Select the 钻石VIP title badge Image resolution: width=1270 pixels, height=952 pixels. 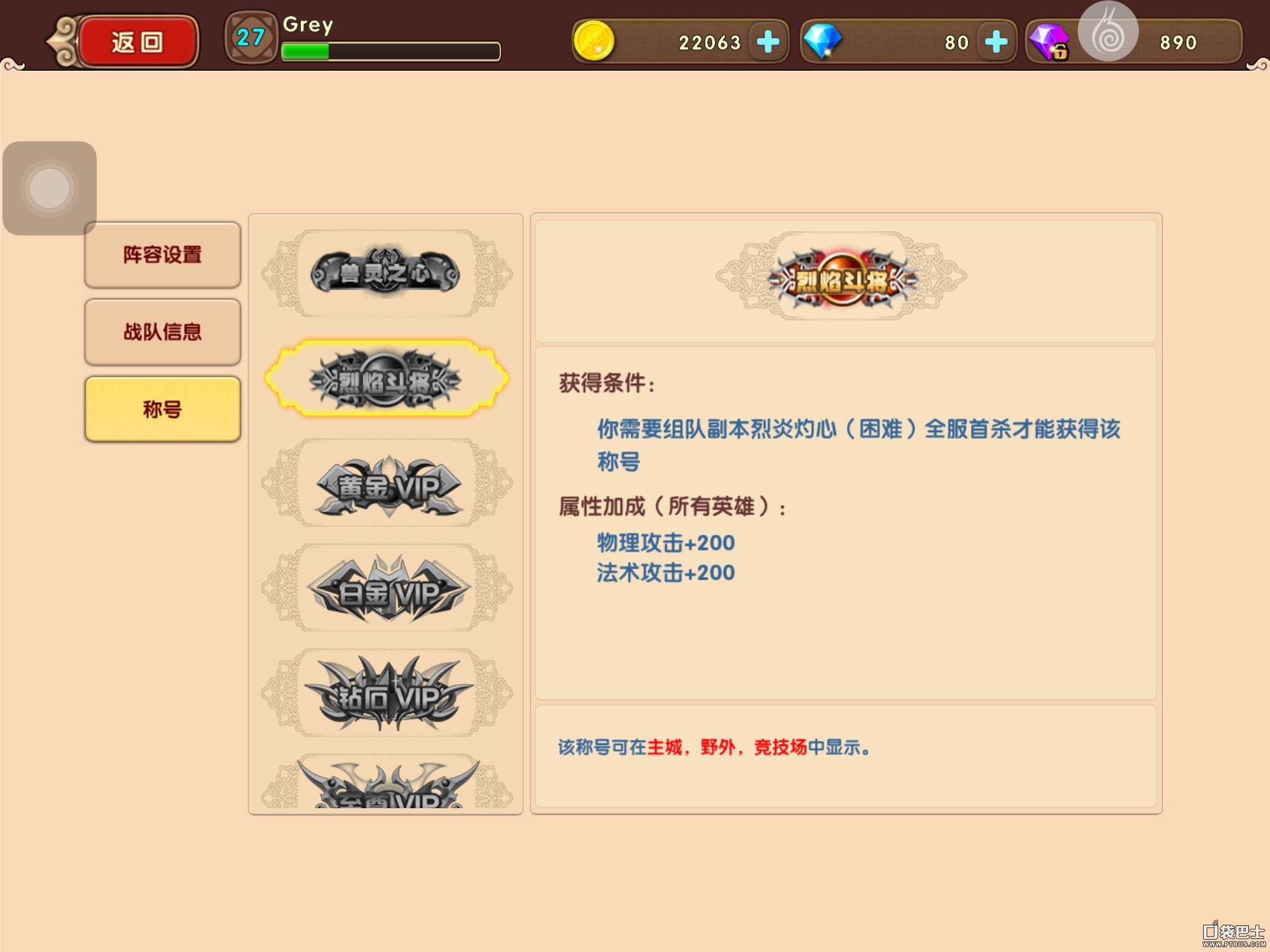(386, 693)
